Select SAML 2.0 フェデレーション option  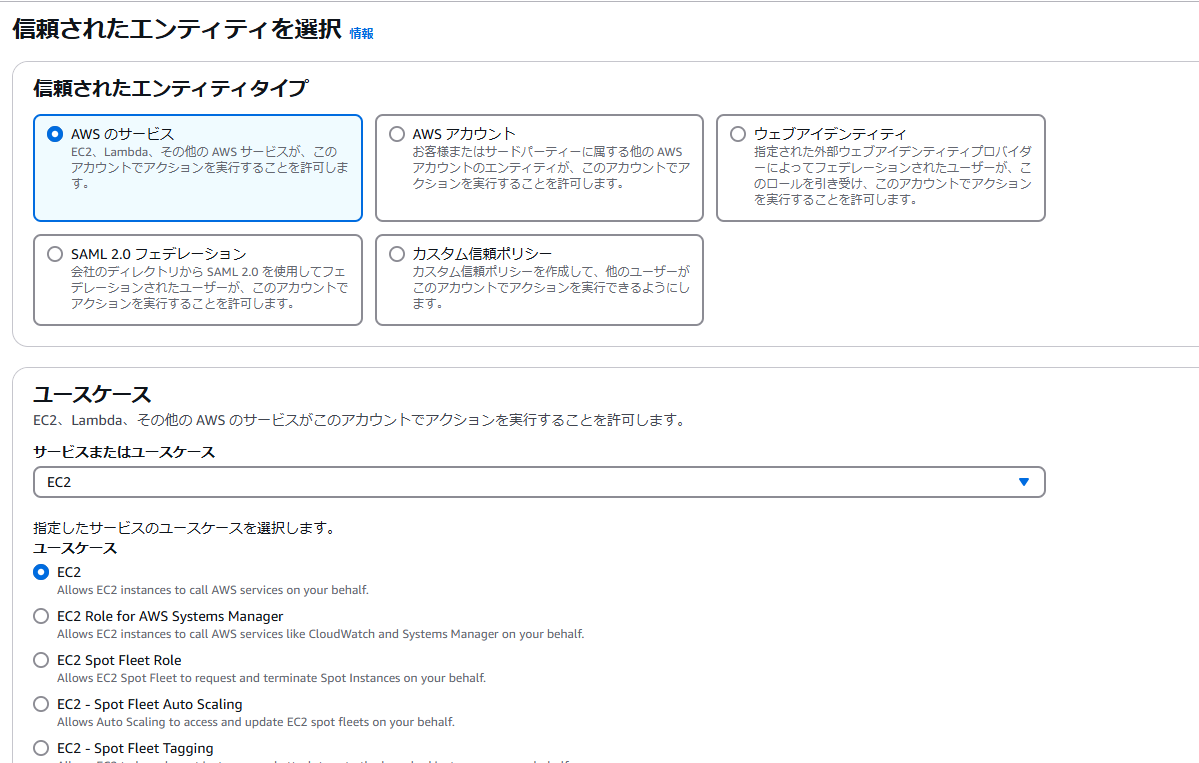tap(55, 254)
